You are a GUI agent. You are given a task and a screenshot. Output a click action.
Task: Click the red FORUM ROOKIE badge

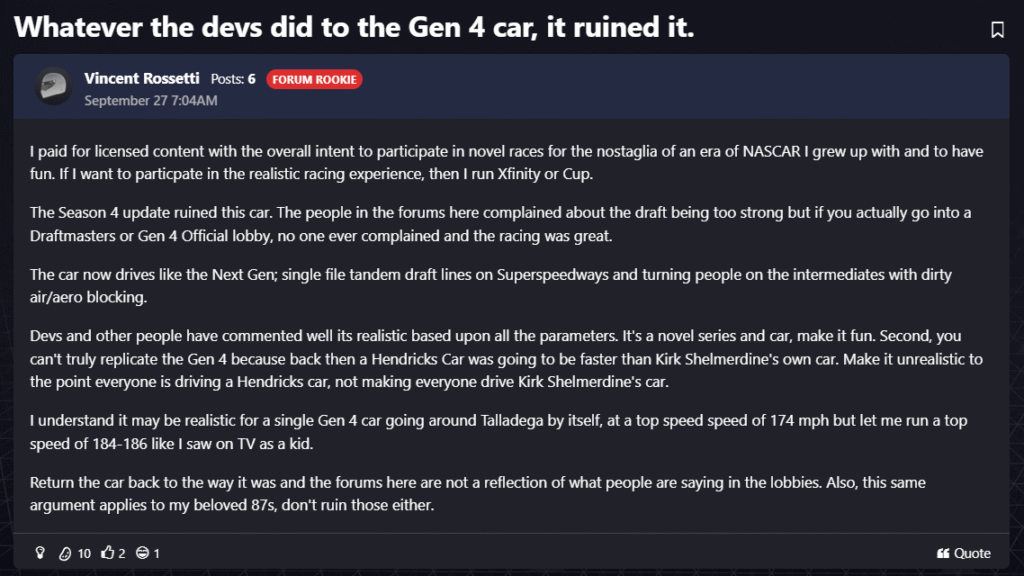[314, 79]
